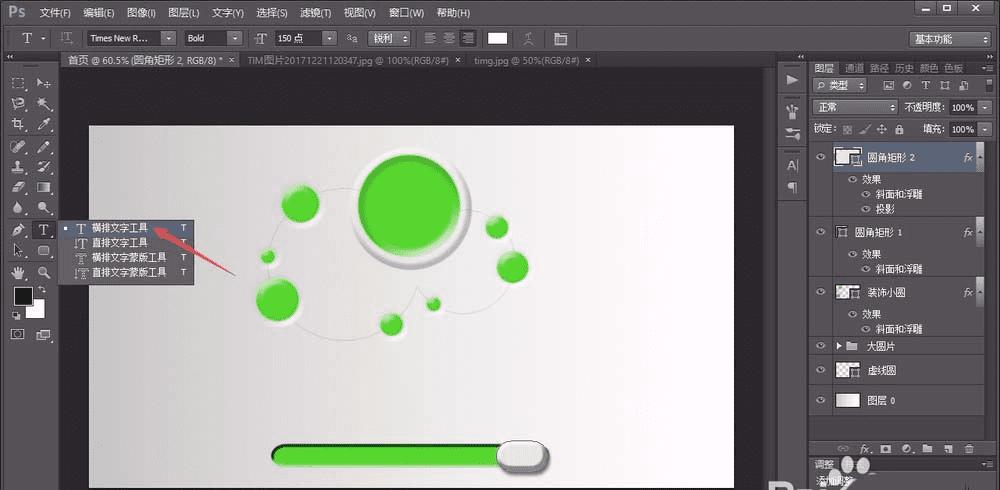Hide the 圆角矩形 1 layer
The height and width of the screenshot is (490, 1000).
click(821, 232)
